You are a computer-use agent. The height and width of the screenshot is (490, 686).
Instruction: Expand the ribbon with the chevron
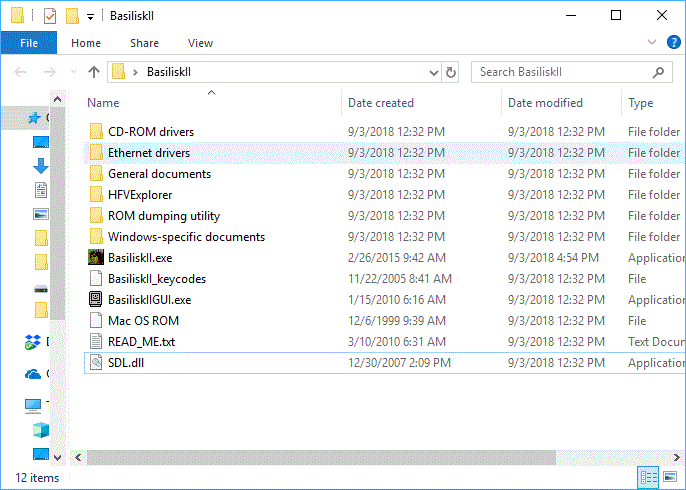652,42
